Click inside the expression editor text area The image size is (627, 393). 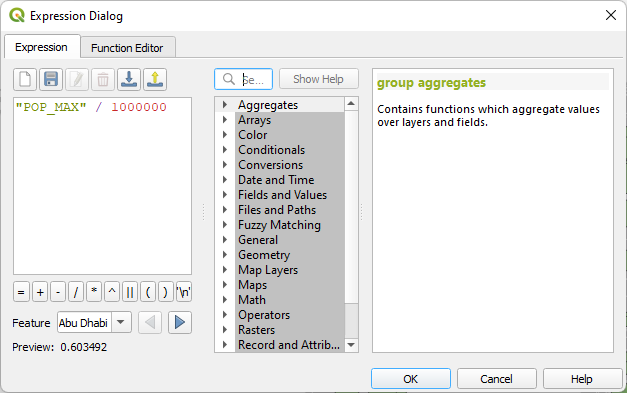click(102, 186)
